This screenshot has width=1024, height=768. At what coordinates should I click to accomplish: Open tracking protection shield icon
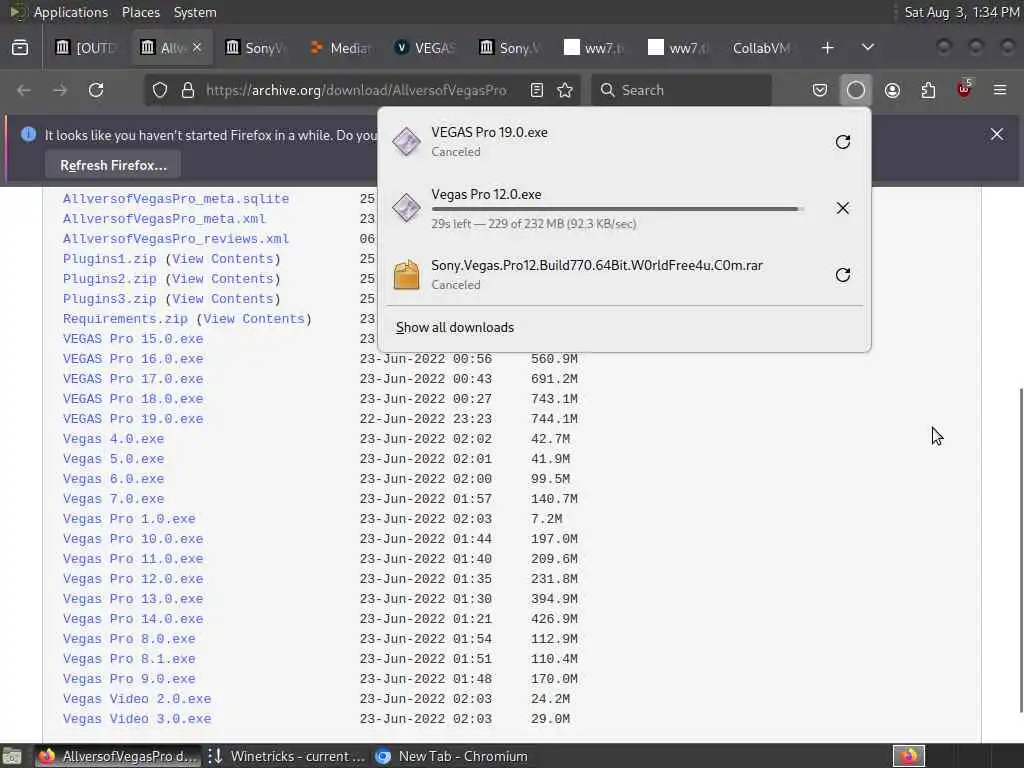point(160,90)
